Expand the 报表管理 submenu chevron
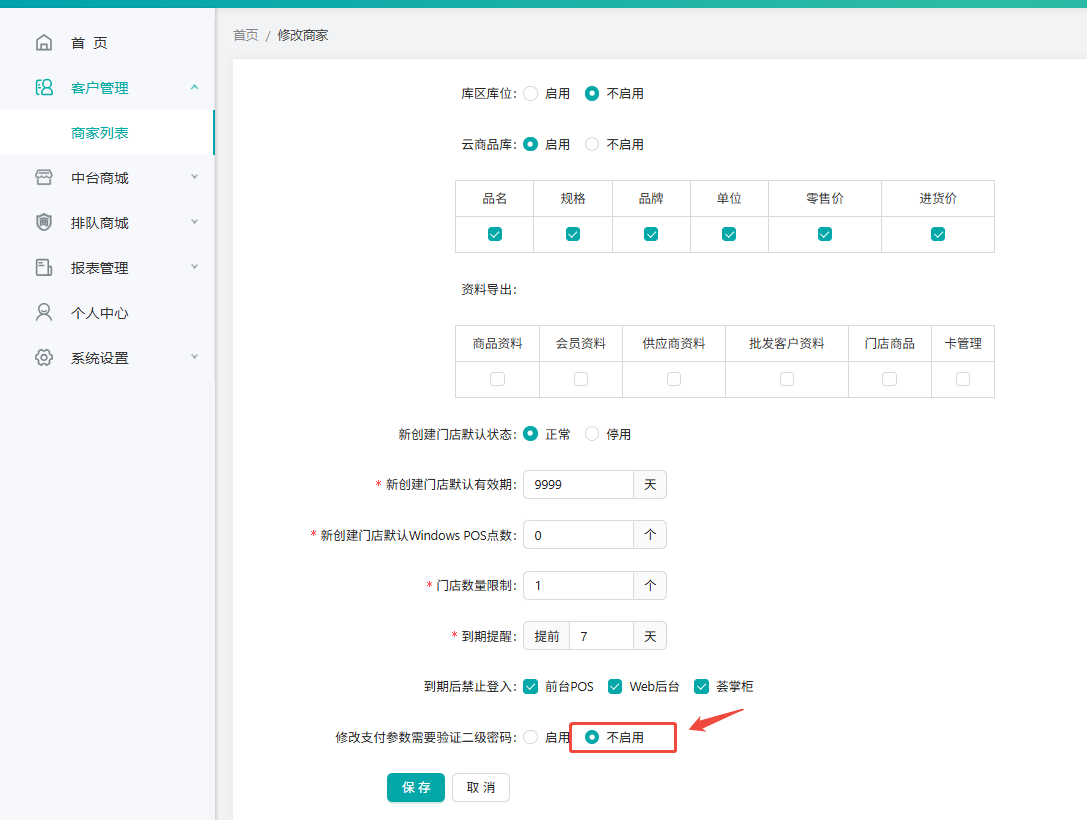1087x820 pixels. (195, 267)
